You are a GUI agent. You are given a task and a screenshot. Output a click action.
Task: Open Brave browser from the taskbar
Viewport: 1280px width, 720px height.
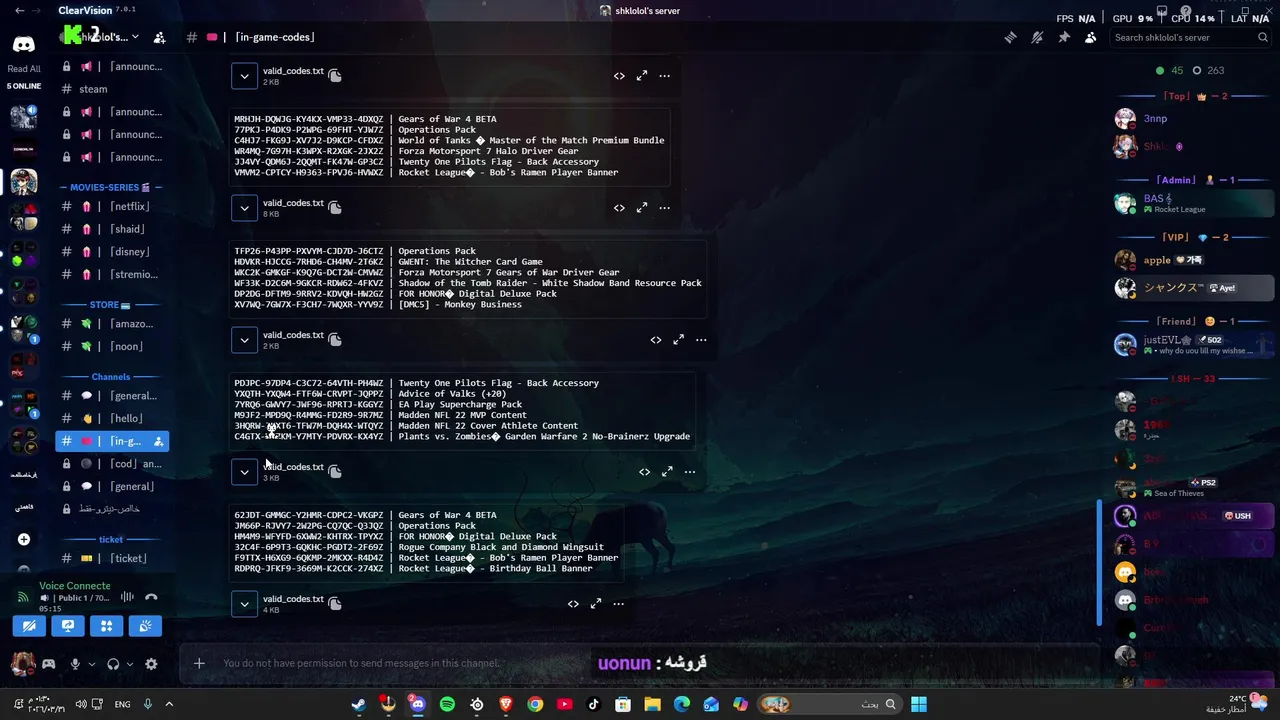[x=506, y=704]
